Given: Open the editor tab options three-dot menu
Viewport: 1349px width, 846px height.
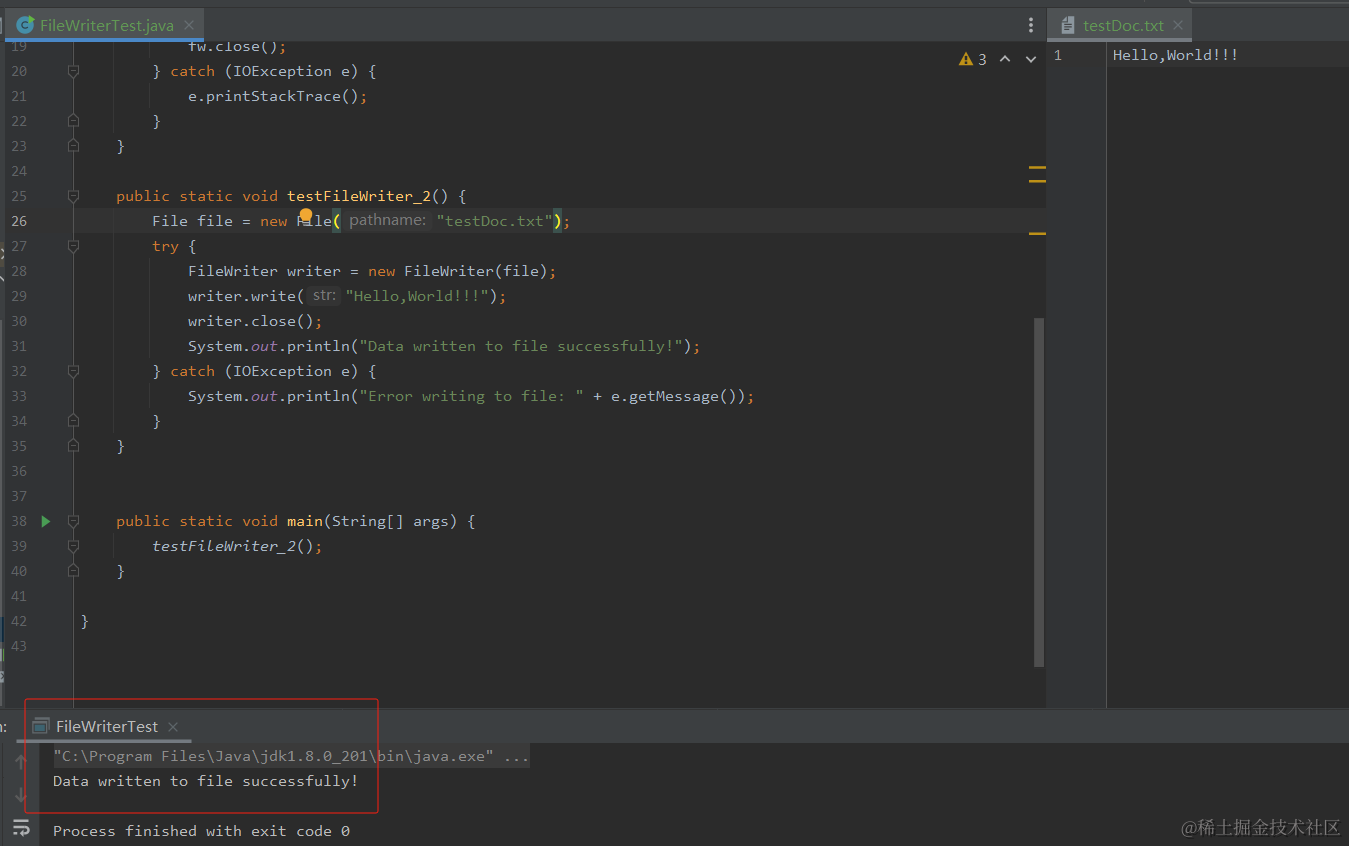Looking at the screenshot, I should [x=1031, y=25].
